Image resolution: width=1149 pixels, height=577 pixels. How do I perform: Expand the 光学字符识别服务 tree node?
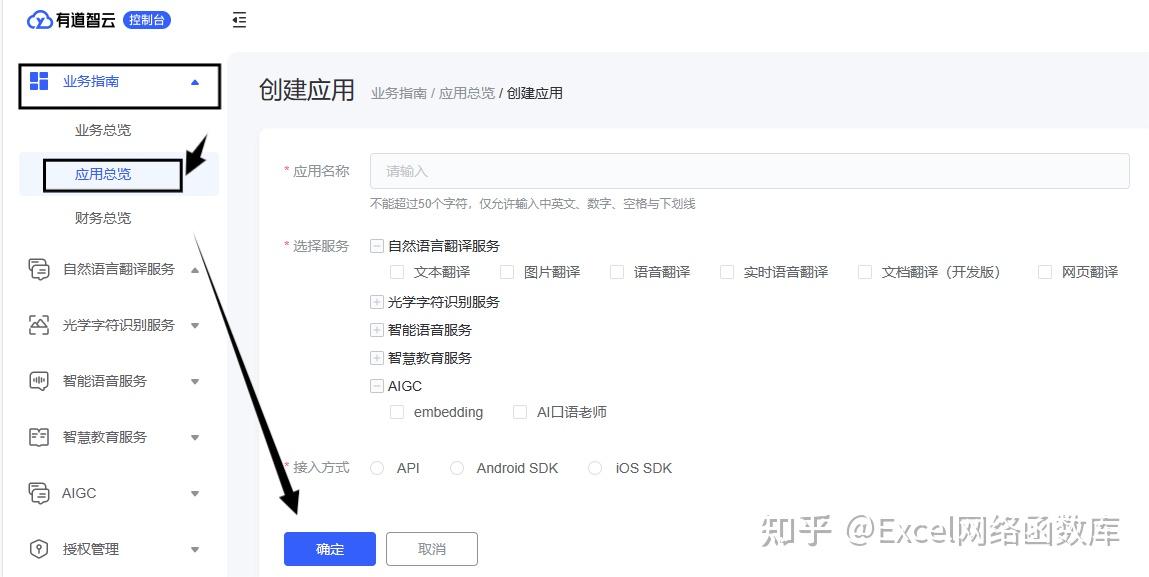tap(377, 302)
